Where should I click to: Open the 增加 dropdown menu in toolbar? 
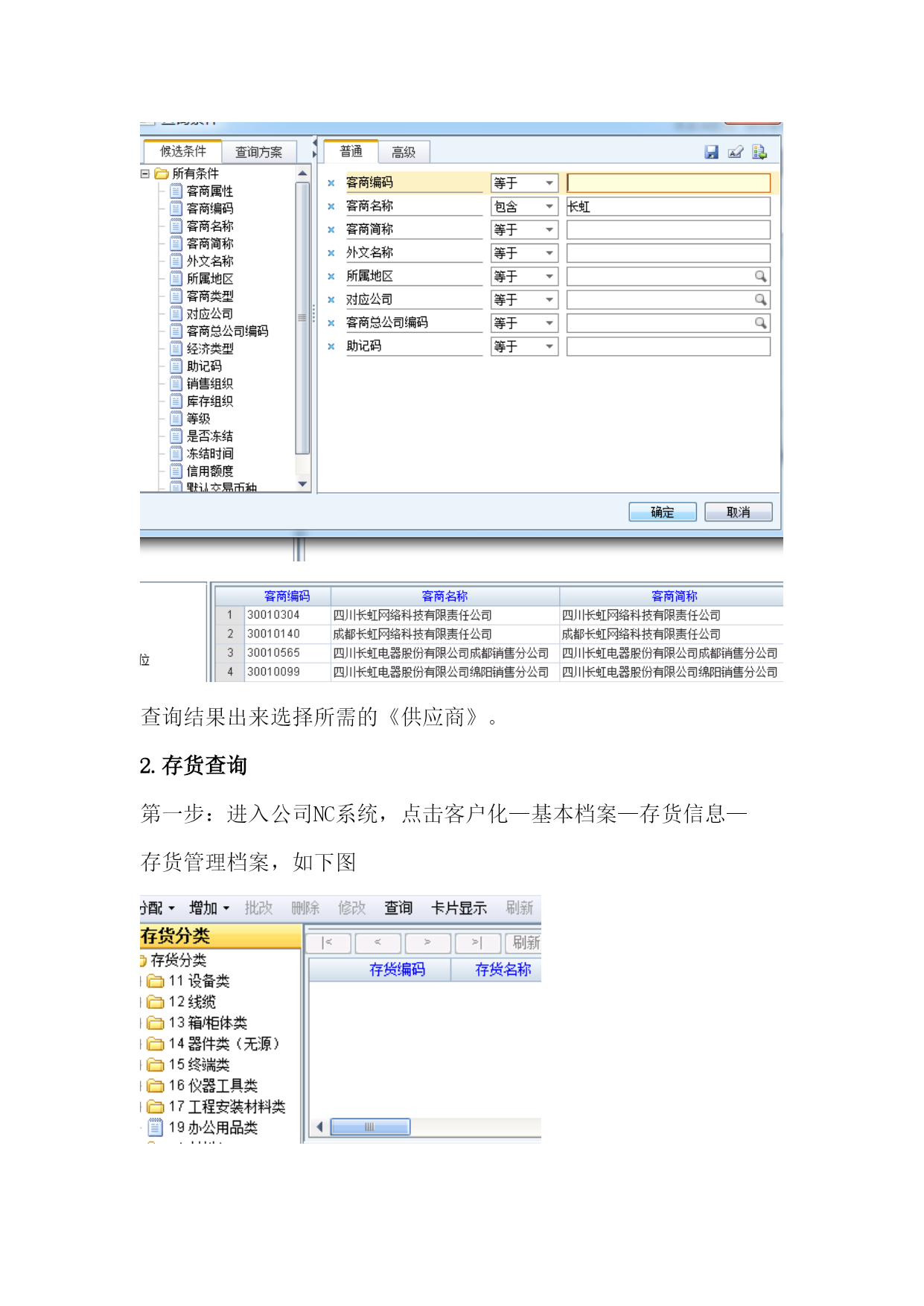coord(226,908)
